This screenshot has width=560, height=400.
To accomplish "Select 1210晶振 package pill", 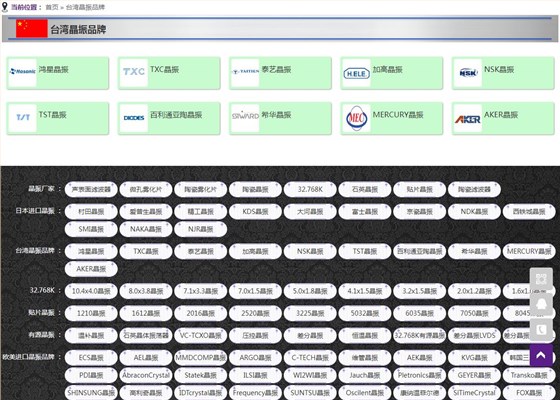I will pos(91,313).
